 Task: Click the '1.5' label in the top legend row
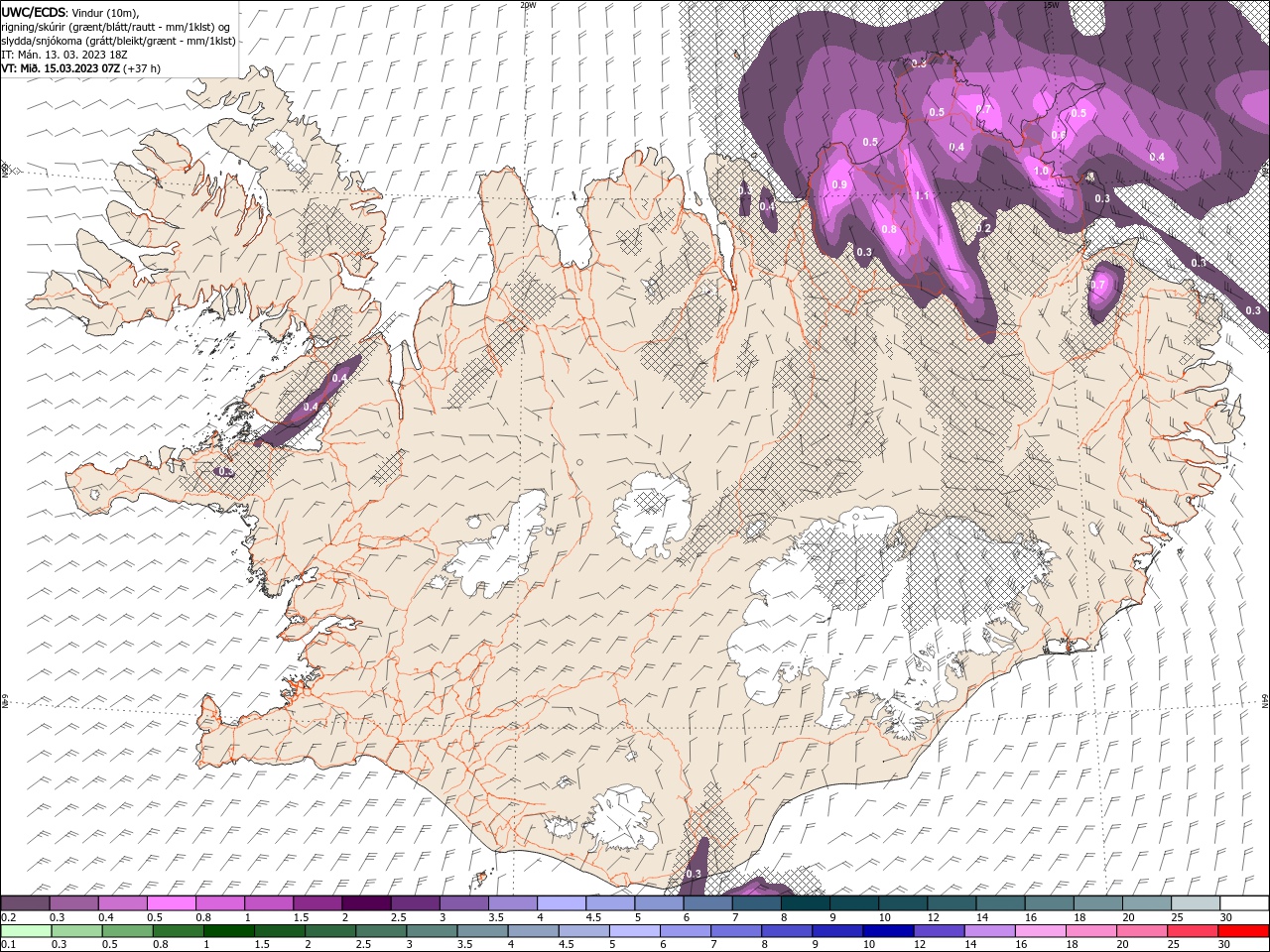click(301, 917)
